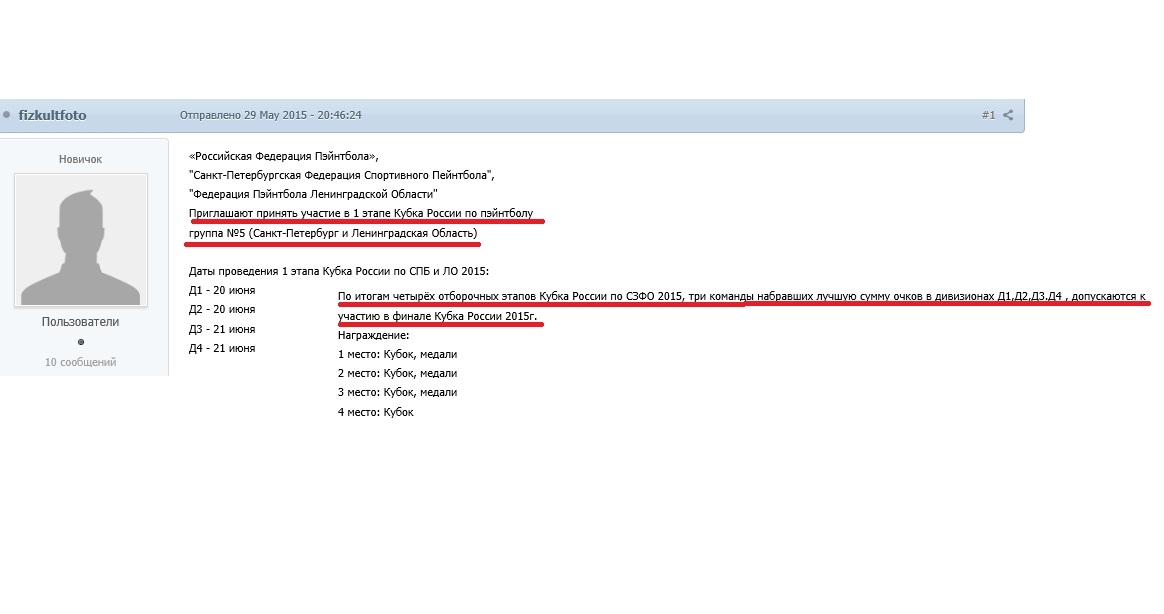Click '2 место: Кубок, медали' line
This screenshot has height=614, width=1164.
point(397,373)
